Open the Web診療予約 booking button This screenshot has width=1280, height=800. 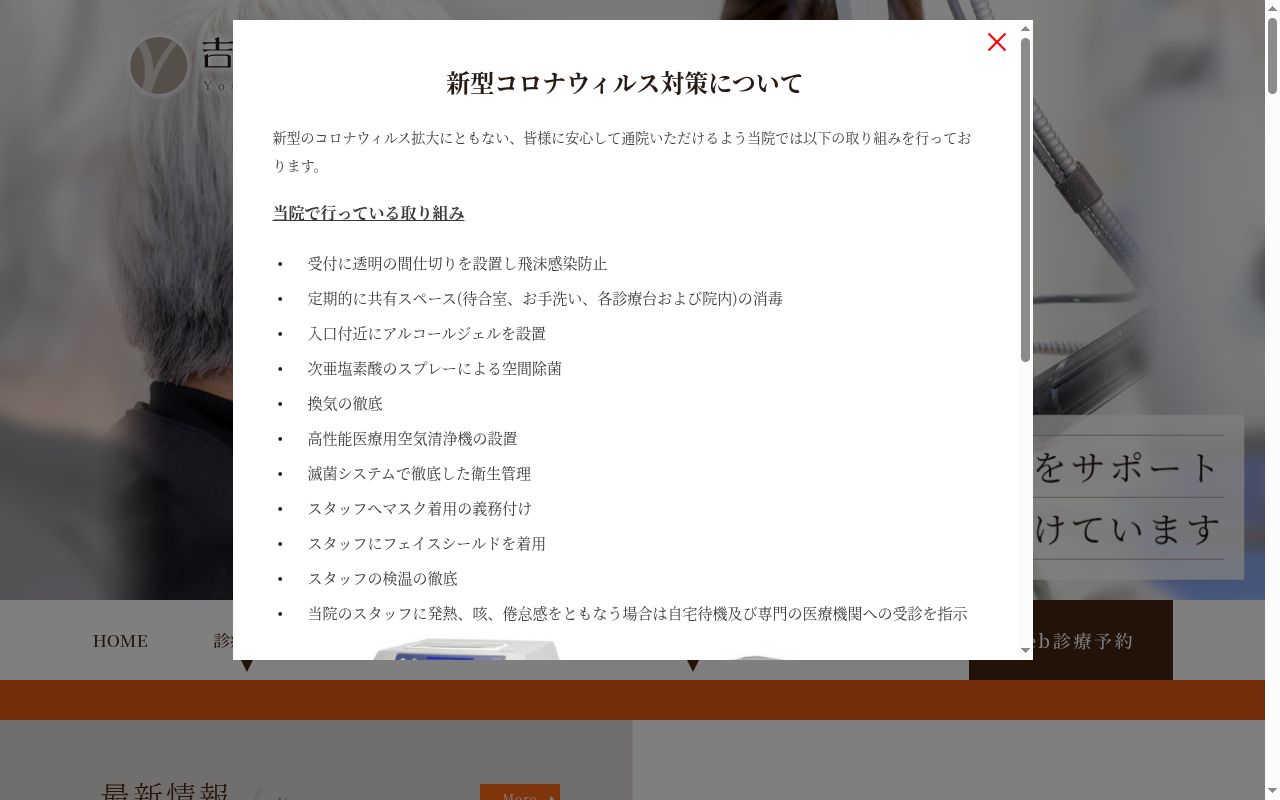[1071, 640]
